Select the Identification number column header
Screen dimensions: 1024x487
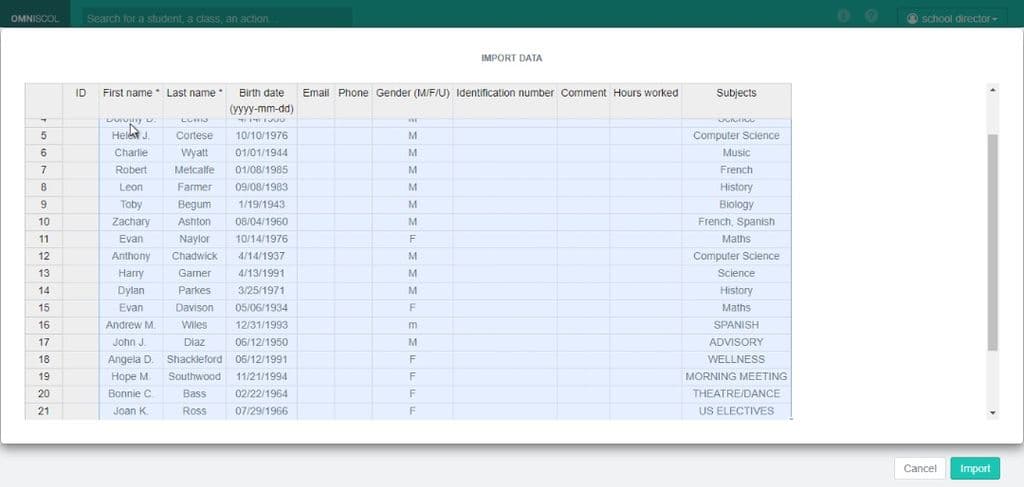[505, 101]
